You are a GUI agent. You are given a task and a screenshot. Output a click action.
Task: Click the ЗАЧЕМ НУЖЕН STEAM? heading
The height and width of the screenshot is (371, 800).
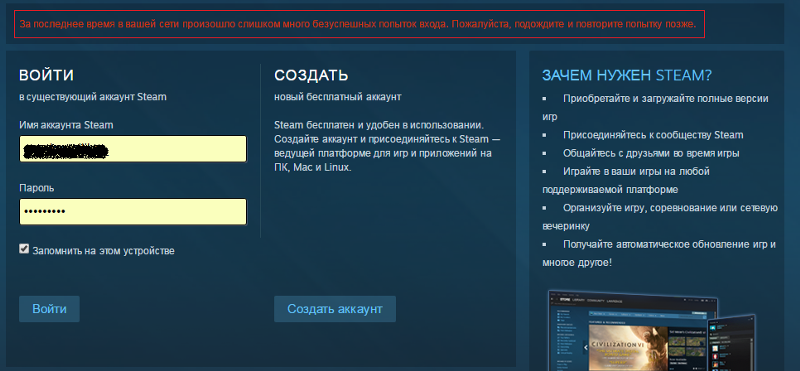coord(627,76)
